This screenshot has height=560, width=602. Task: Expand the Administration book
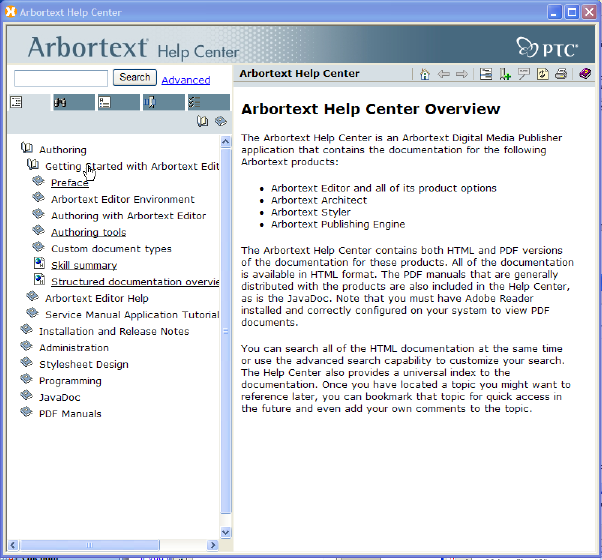pos(26,346)
